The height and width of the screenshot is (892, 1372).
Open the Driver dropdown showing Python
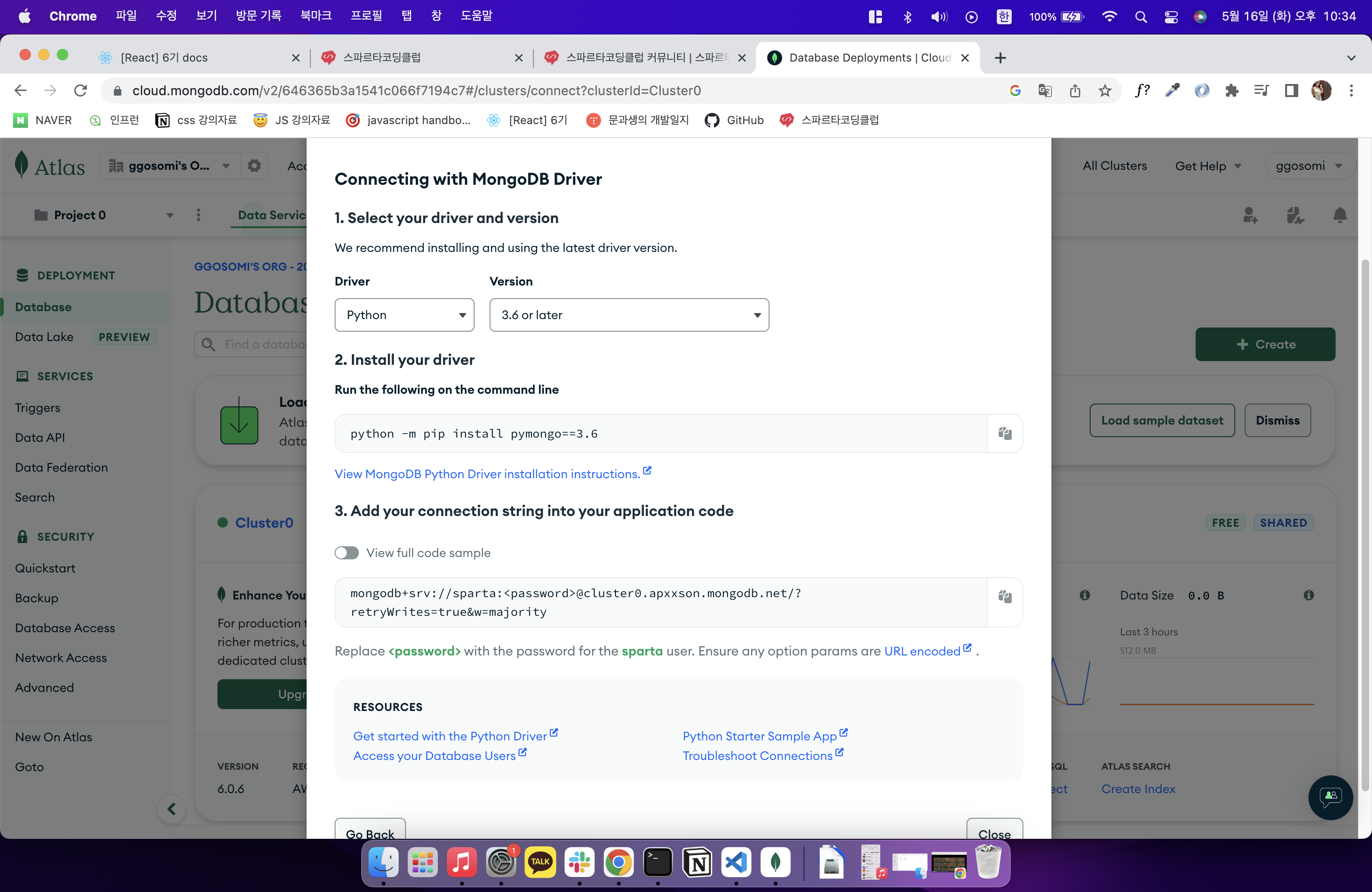pos(404,314)
